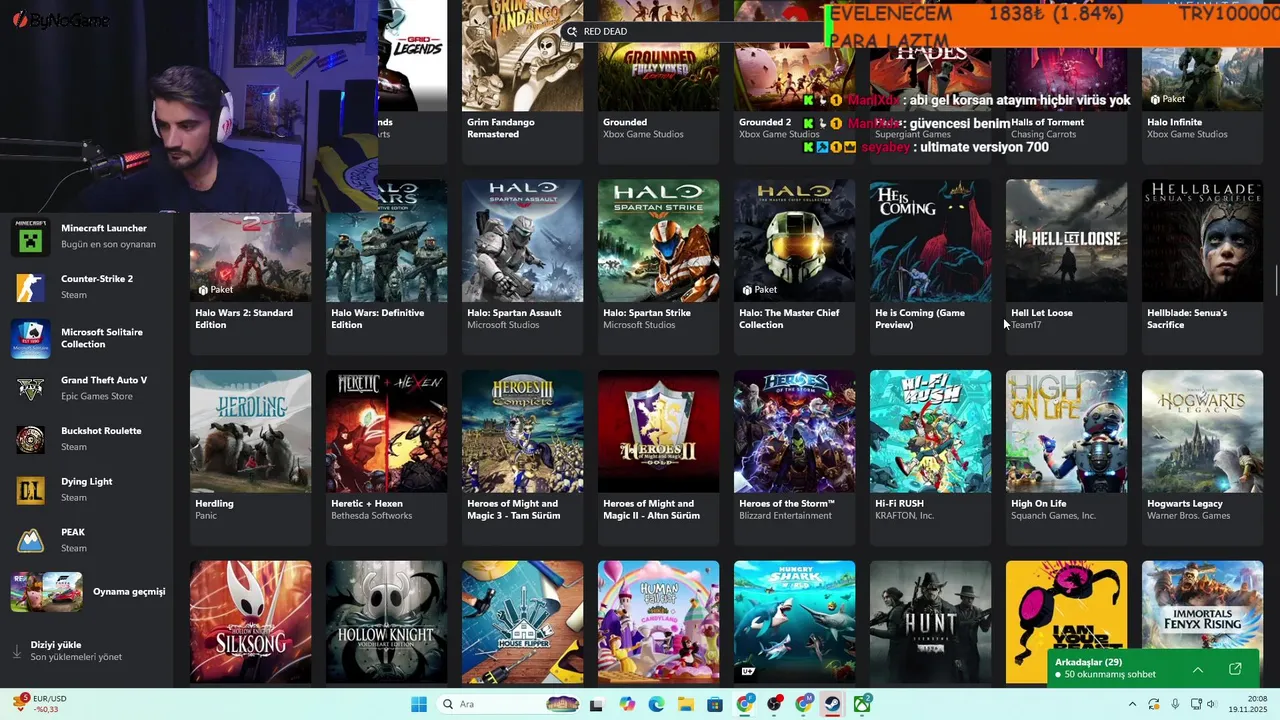1280x720 pixels.
Task: Open Hi-Fi RUSH game cover
Action: coord(930,431)
